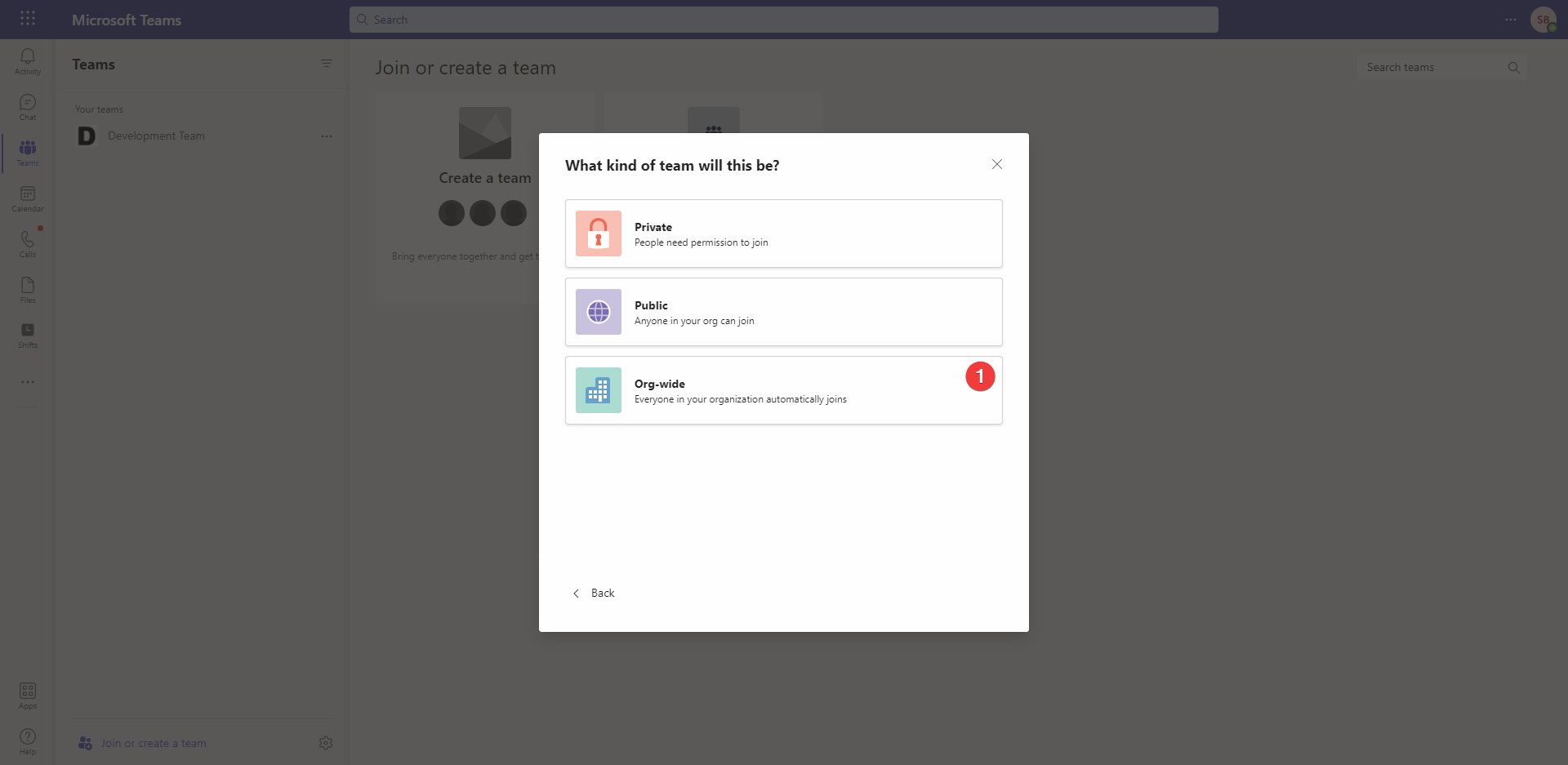
Task: Select the Private team option
Action: pos(784,234)
